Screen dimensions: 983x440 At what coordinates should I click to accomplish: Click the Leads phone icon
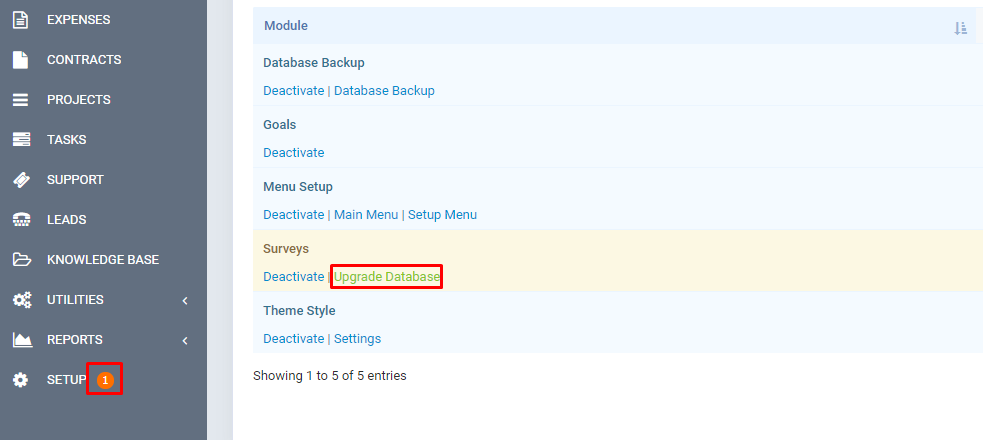click(x=20, y=220)
